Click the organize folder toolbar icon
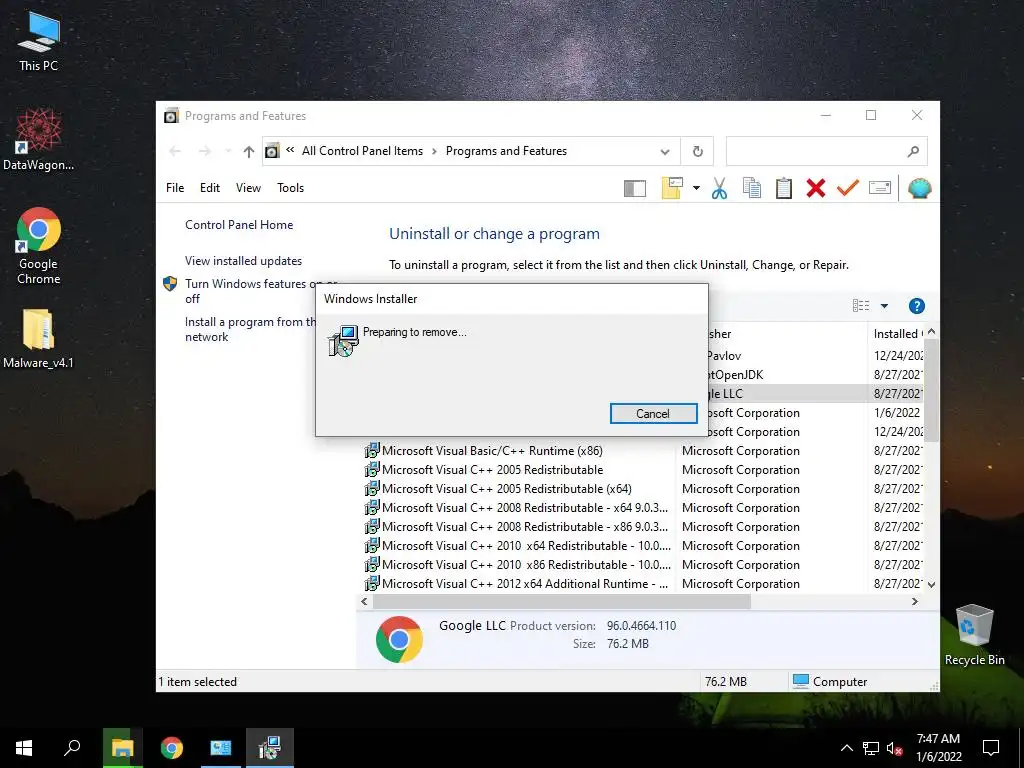The image size is (1024, 768). (672, 188)
